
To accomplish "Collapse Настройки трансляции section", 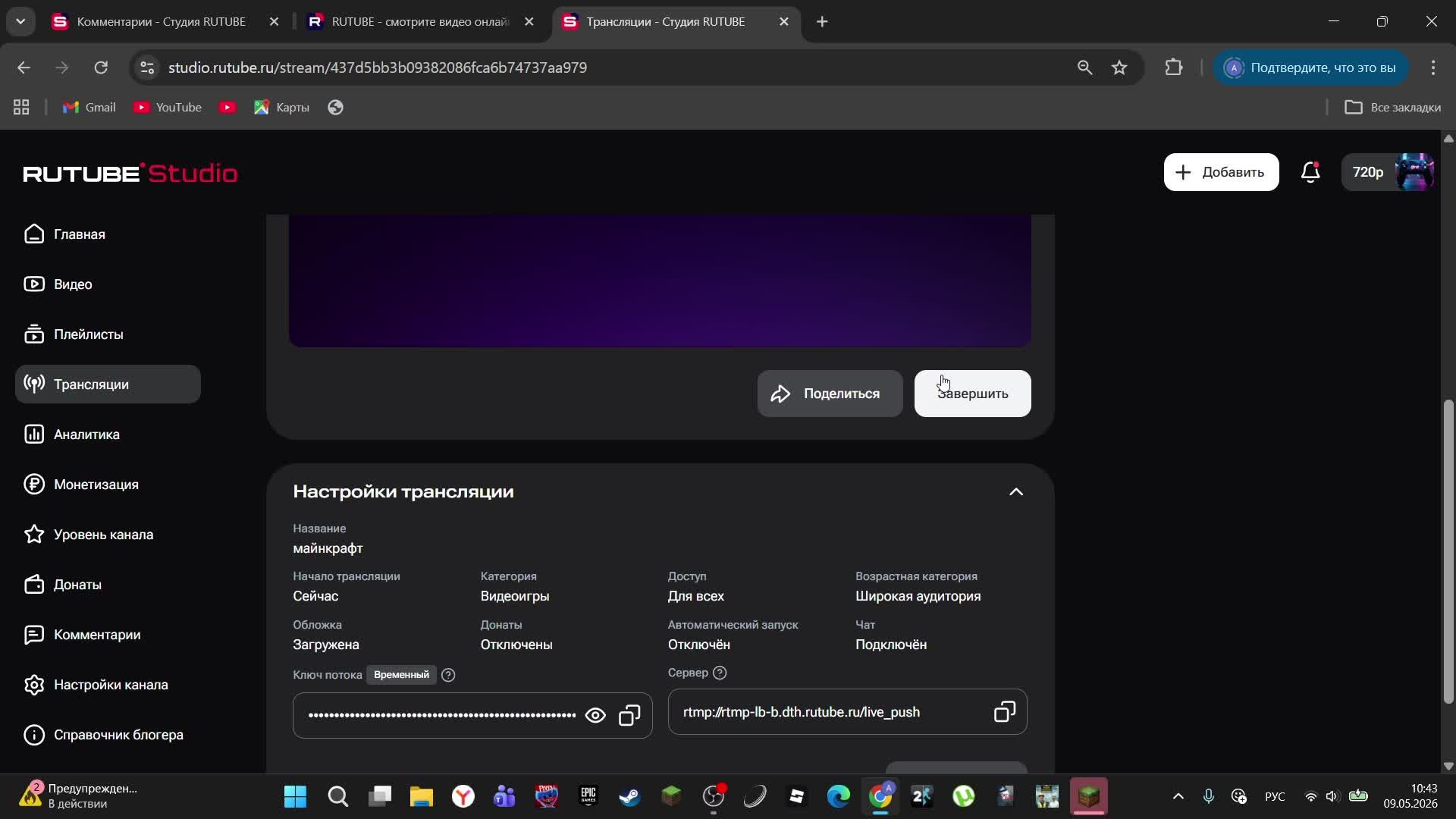I will coord(1016,492).
